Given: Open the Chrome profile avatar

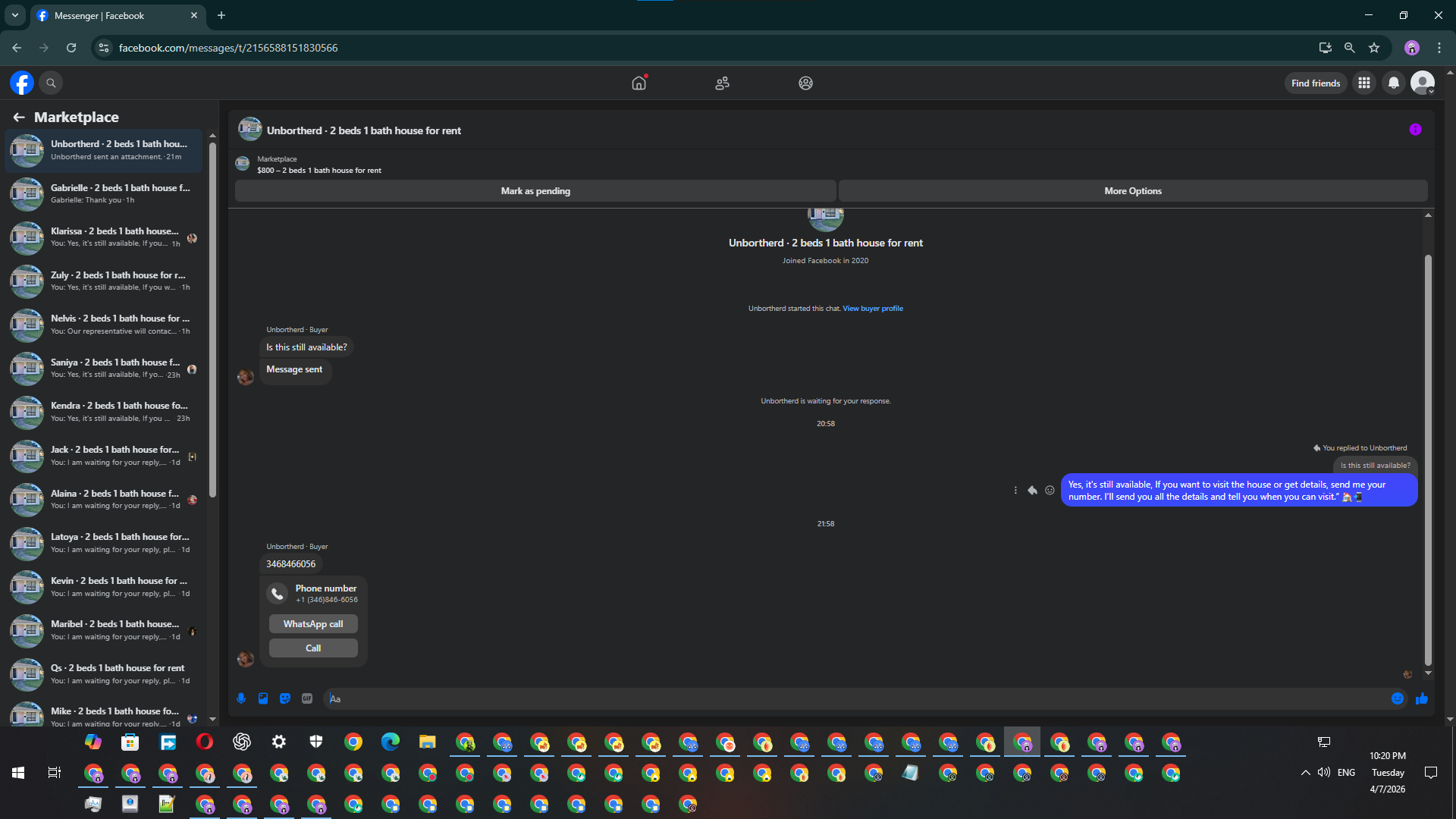Looking at the screenshot, I should 1412,48.
